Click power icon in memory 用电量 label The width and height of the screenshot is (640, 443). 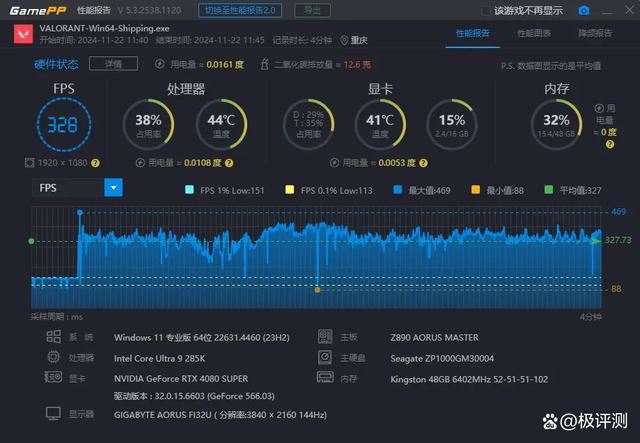(599, 108)
